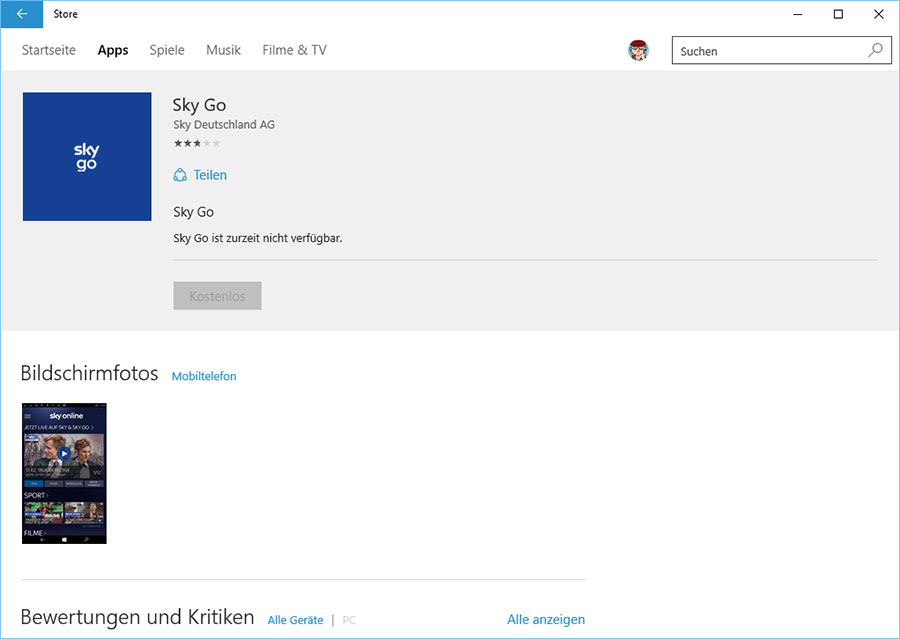Click the back arrow navigation icon
This screenshot has width=900, height=639.
point(21,14)
